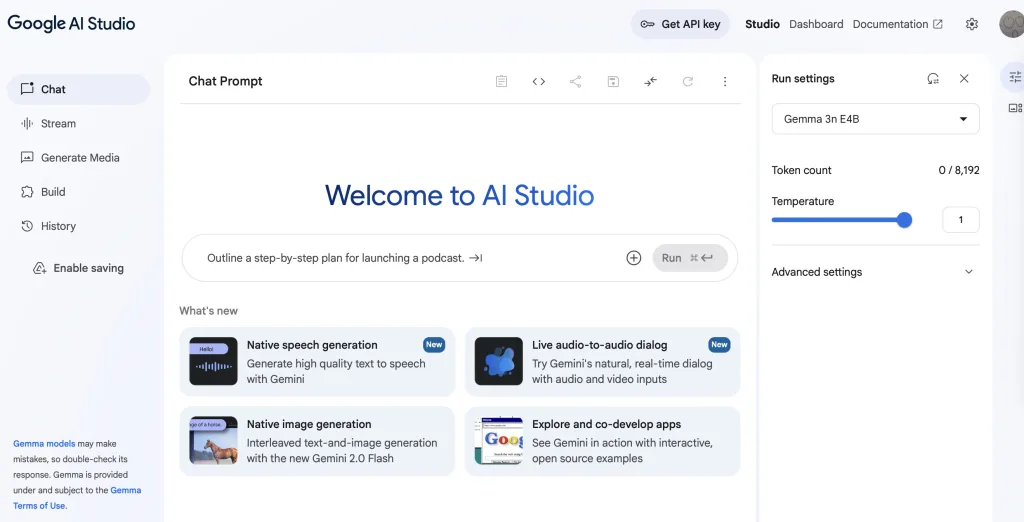Click the external link icon beside Documentation

click(938, 24)
